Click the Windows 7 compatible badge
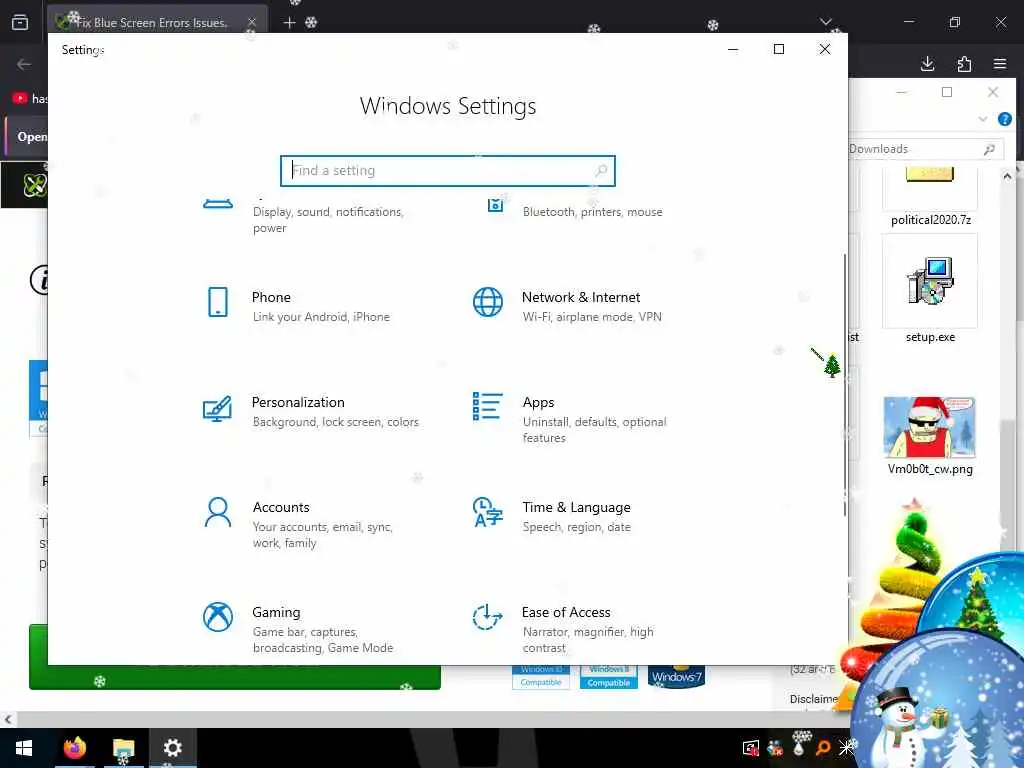This screenshot has height=768, width=1024. tap(676, 676)
